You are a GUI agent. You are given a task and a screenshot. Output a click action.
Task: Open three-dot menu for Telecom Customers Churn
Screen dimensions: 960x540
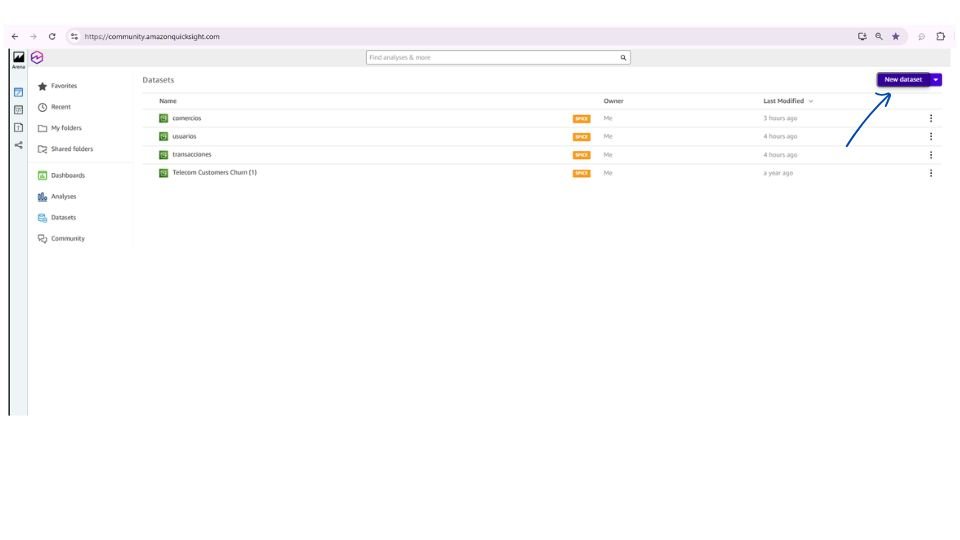(x=931, y=173)
